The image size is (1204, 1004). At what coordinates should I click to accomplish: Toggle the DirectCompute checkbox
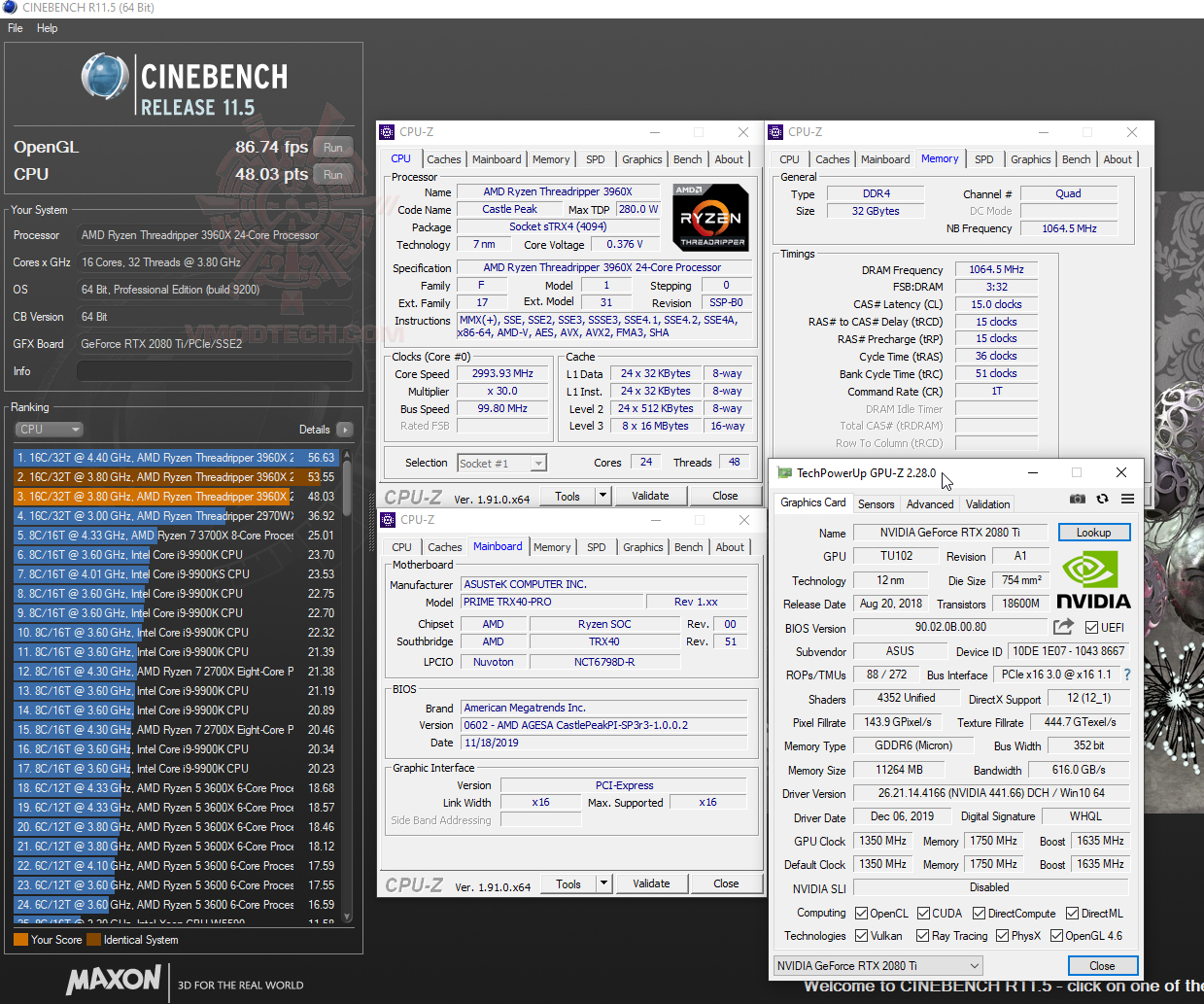click(979, 914)
